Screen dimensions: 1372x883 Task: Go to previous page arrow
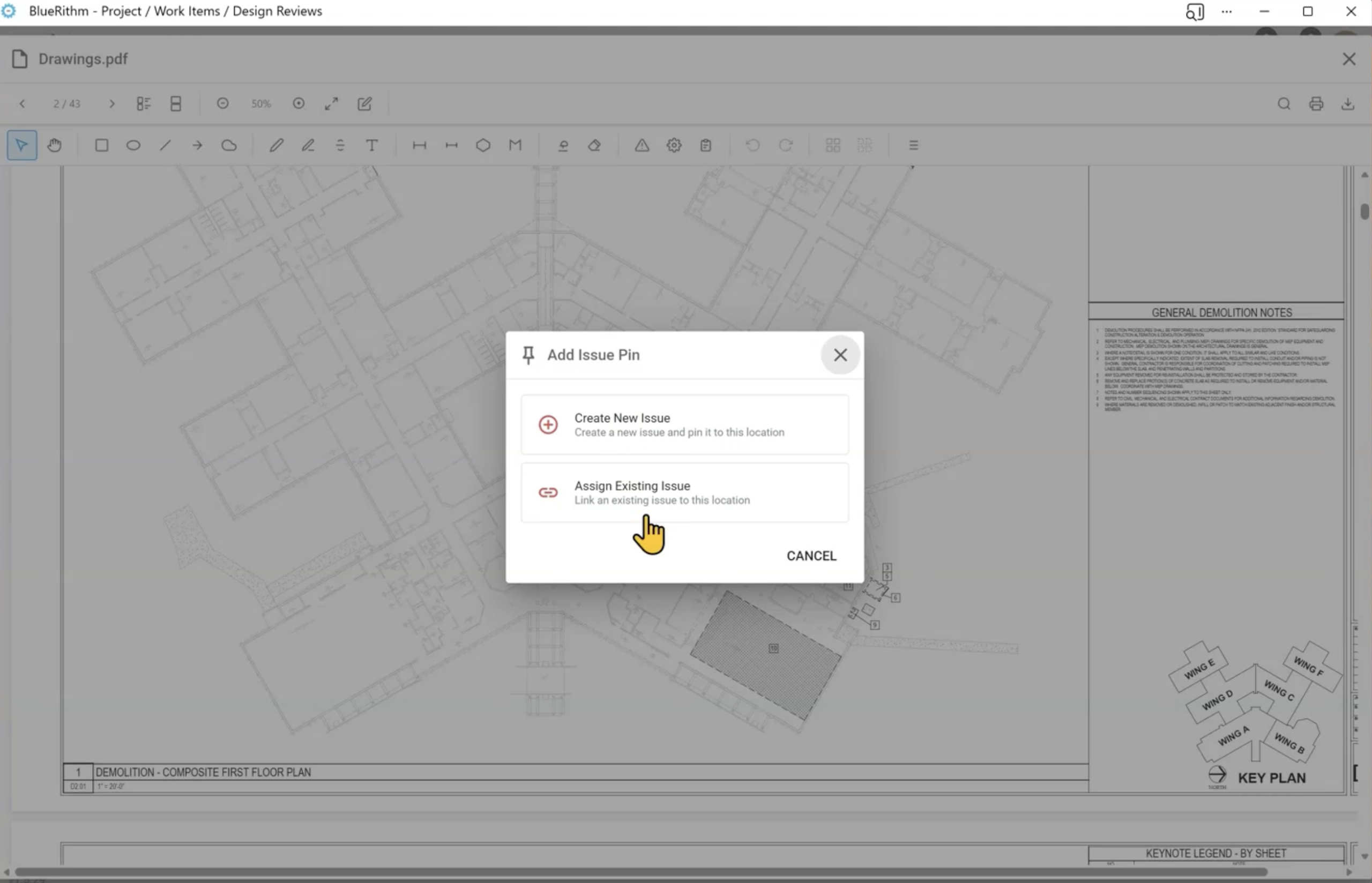[x=23, y=104]
